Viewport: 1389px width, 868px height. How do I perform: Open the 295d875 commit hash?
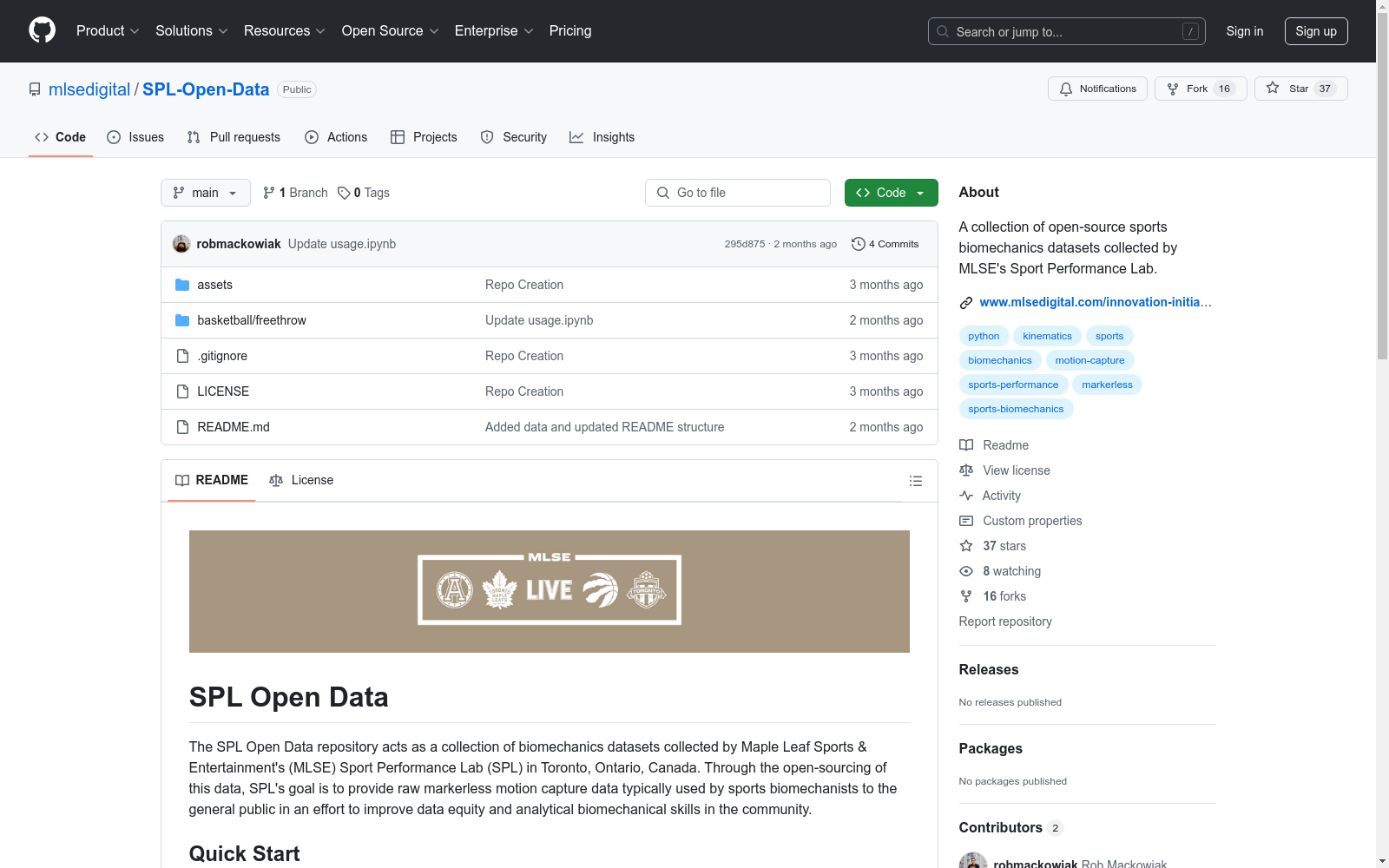(745, 244)
